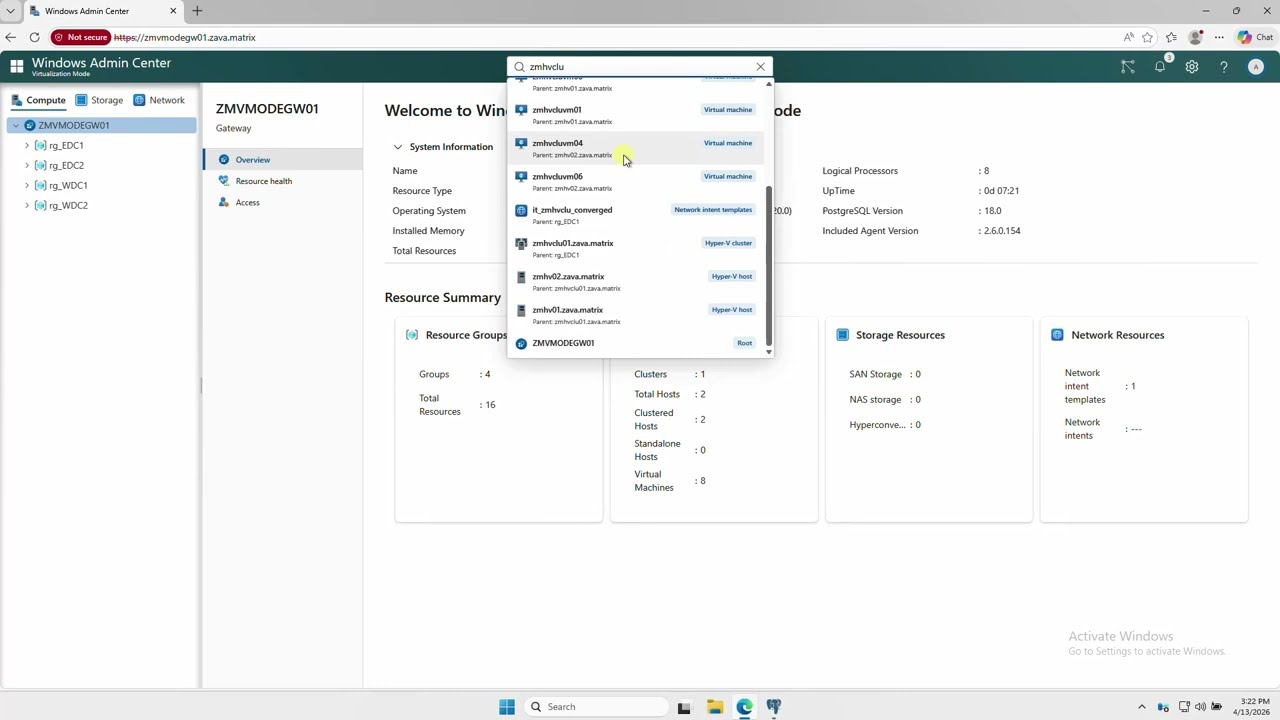Select zmhvcluvm01 virtual machine result

[637, 115]
